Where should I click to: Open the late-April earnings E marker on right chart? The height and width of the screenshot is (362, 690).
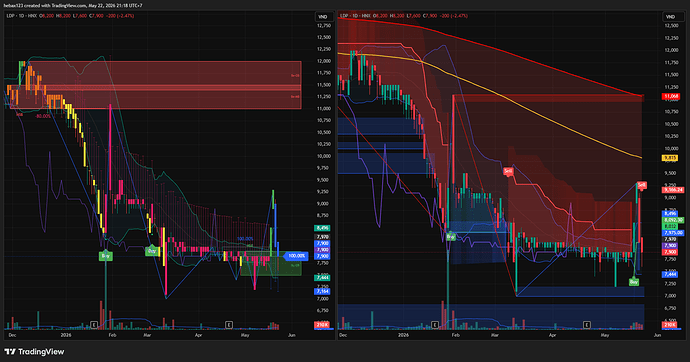[587, 325]
